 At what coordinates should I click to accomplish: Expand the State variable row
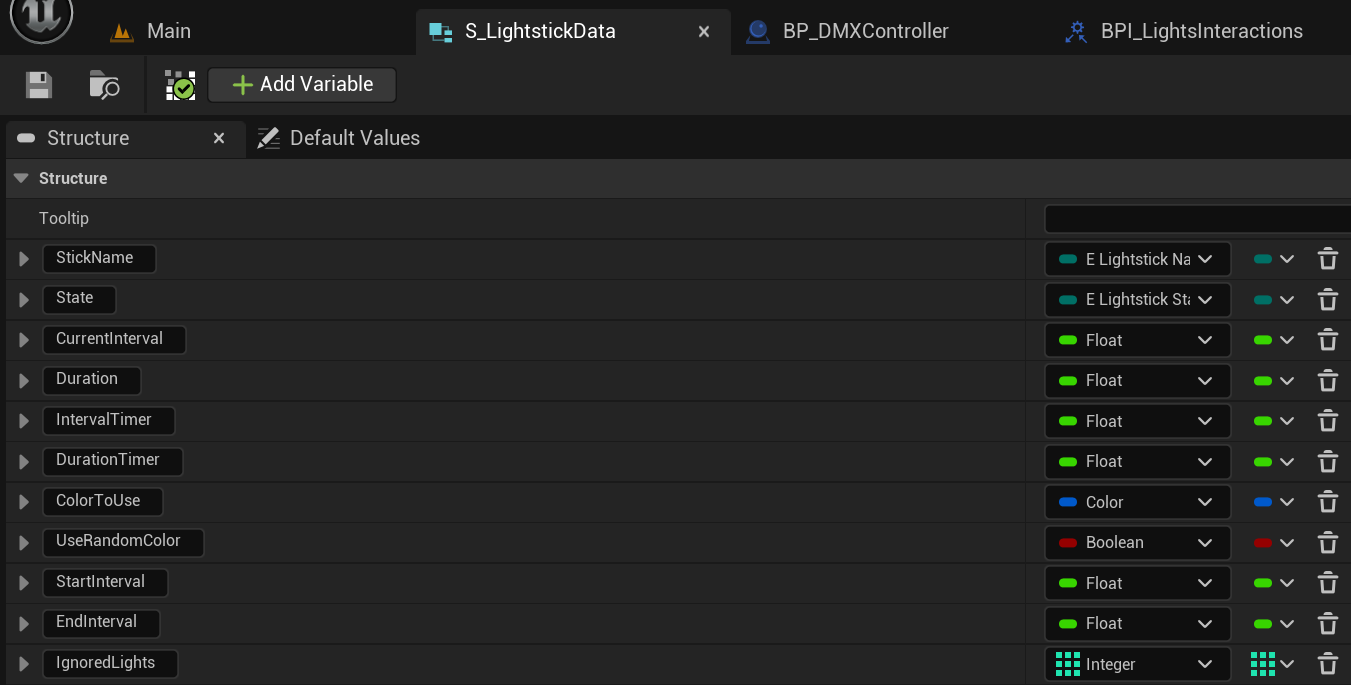[x=24, y=300]
